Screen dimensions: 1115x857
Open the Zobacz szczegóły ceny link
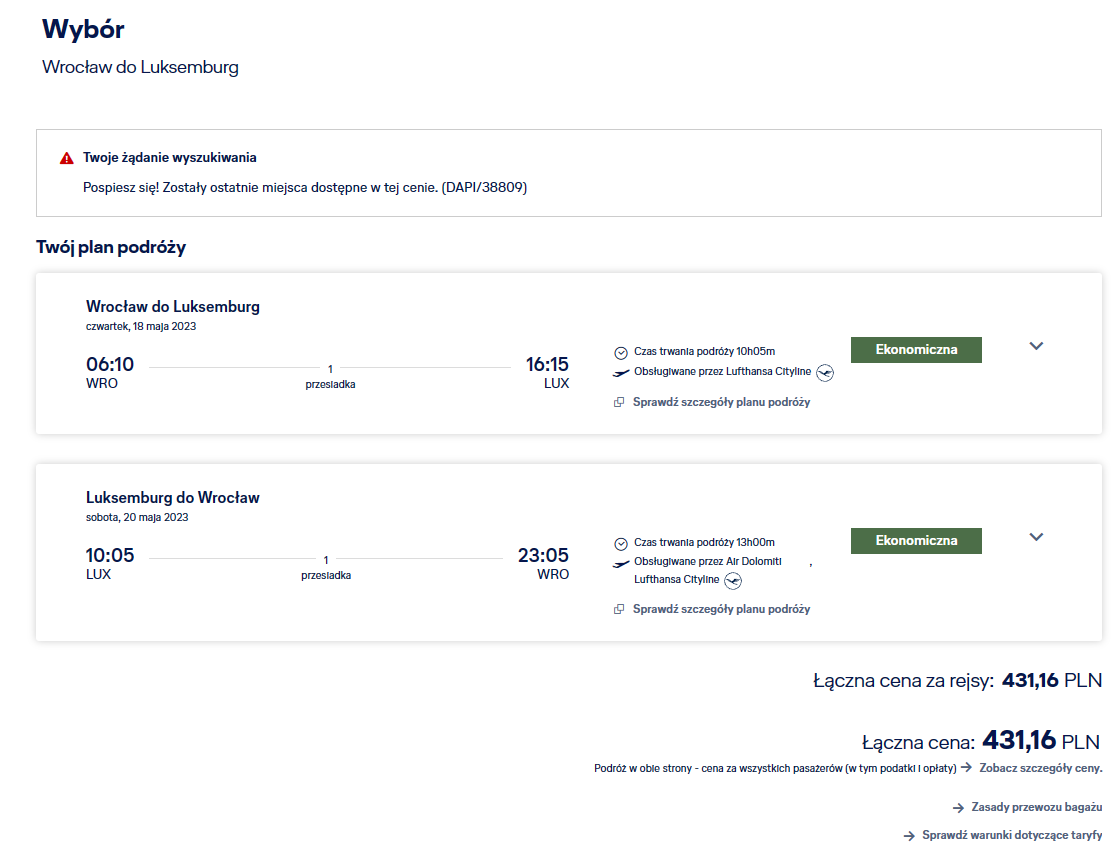click(x=1040, y=768)
